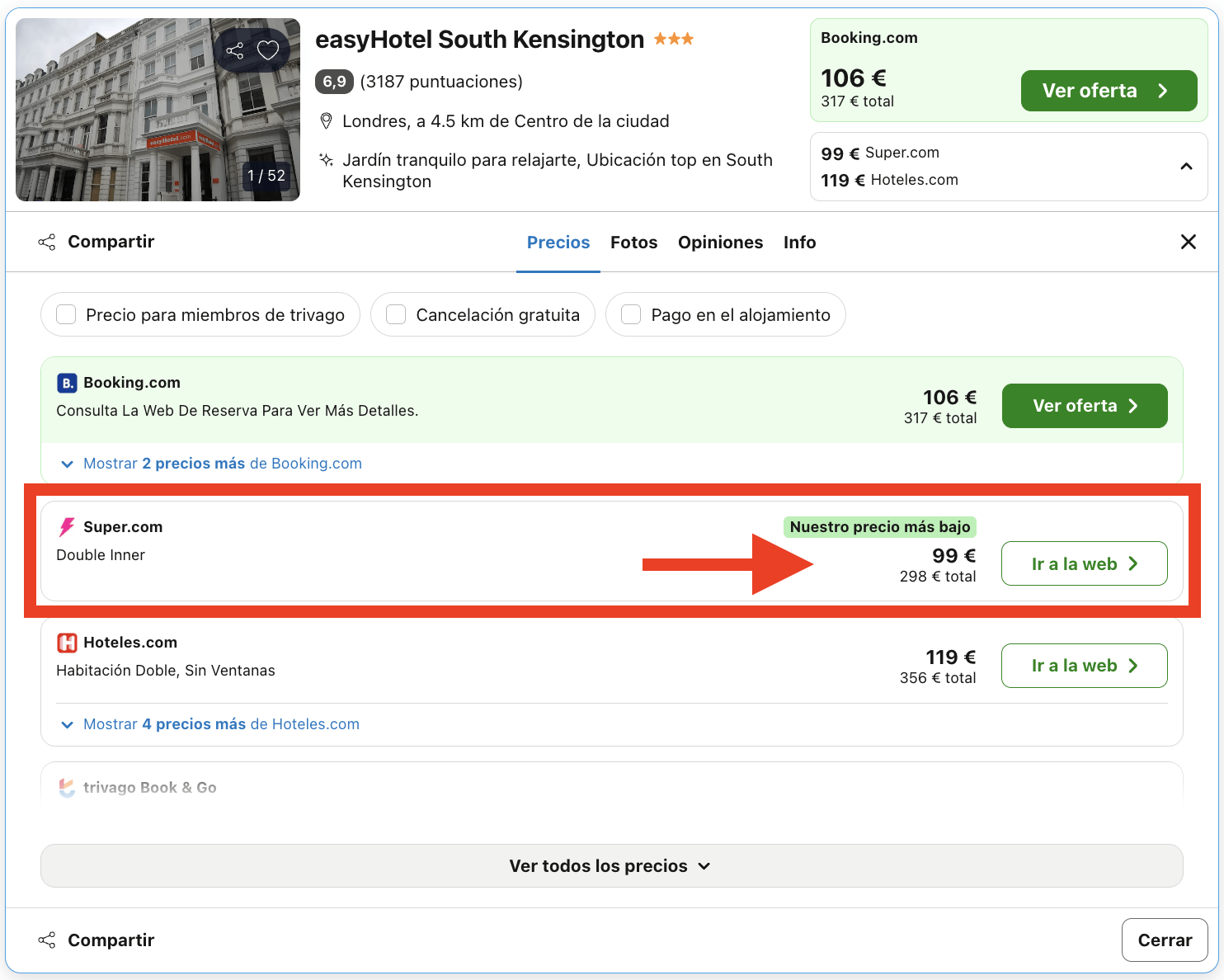Viewport: 1224px width, 980px height.
Task: Click the Booking.com logo icon
Action: [x=67, y=382]
